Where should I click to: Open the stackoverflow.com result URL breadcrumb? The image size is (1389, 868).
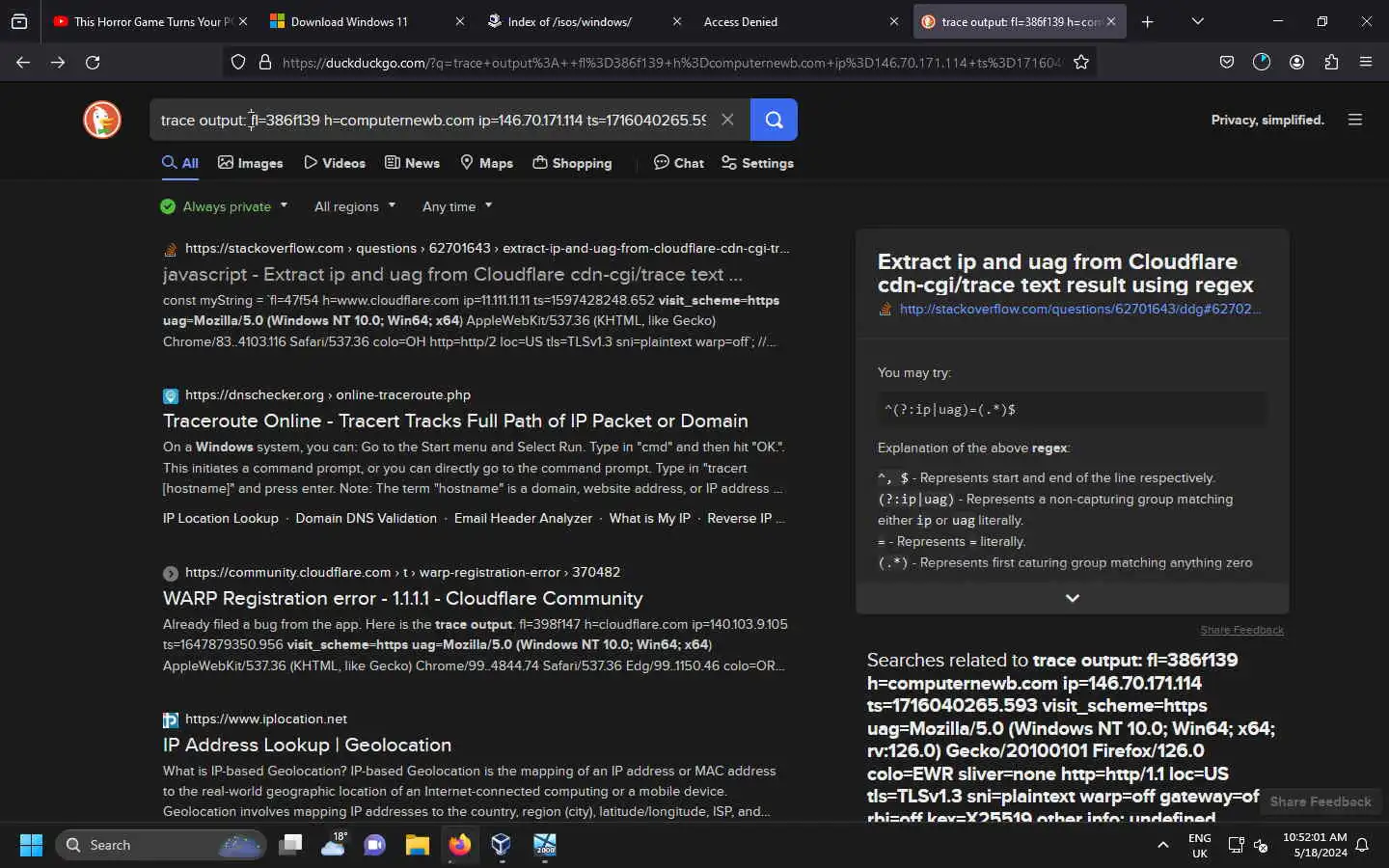pyautogui.click(x=487, y=249)
